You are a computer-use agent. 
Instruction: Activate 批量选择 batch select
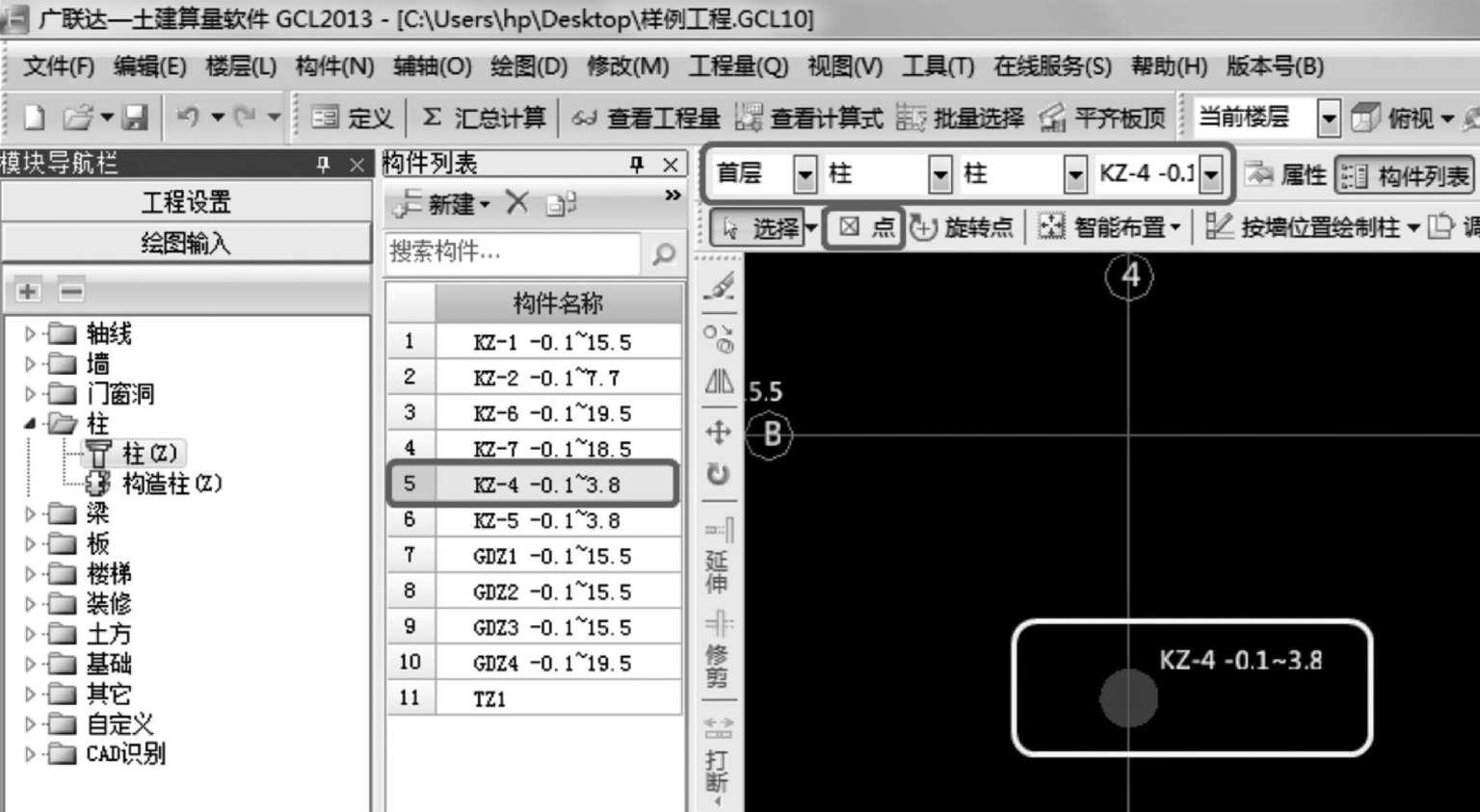click(960, 118)
